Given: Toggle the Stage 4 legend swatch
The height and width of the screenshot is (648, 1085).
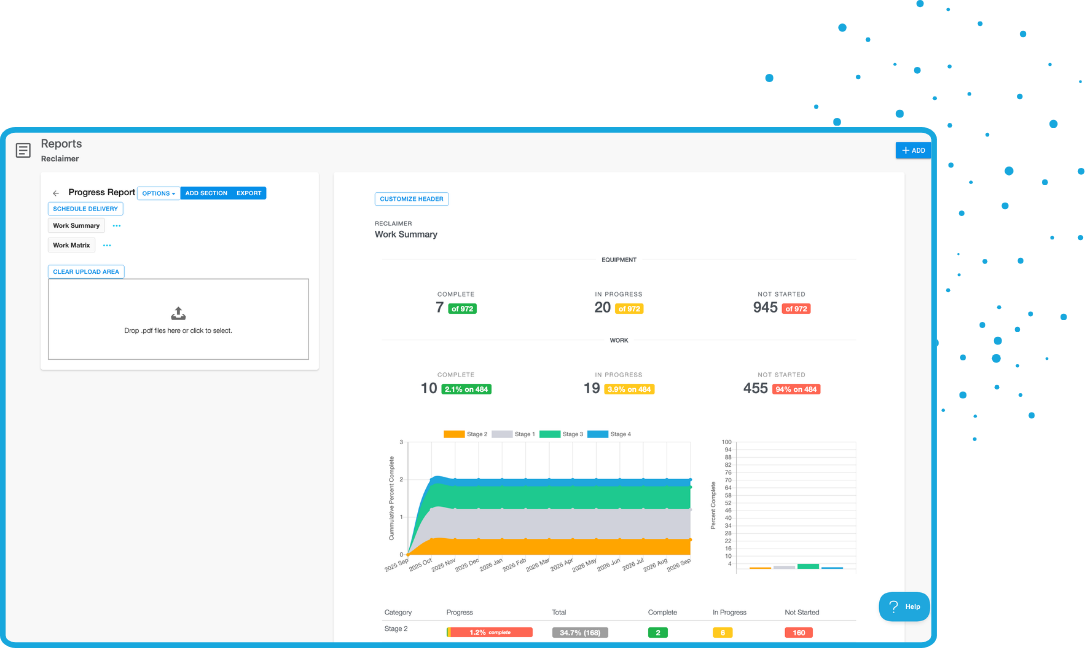Looking at the screenshot, I should [597, 434].
